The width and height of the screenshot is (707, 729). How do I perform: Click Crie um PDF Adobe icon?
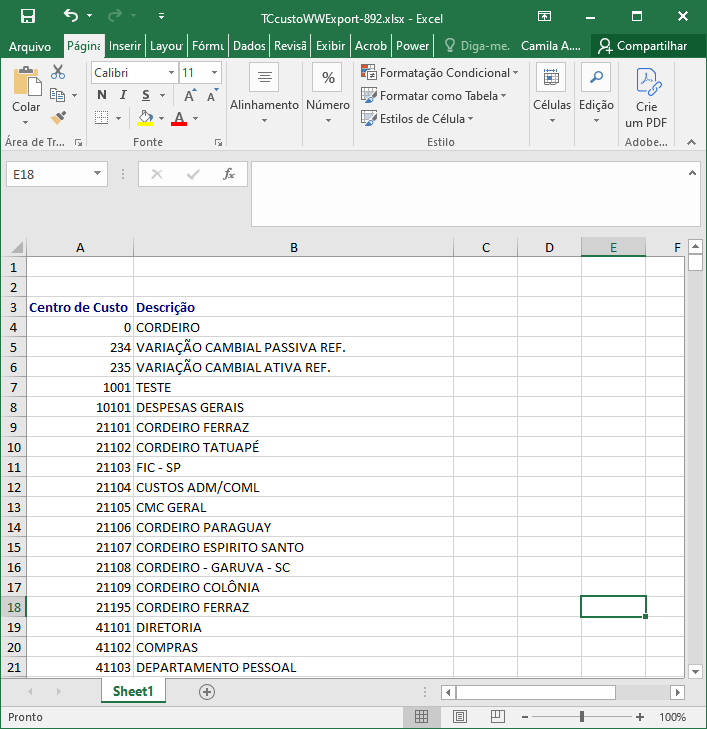point(647,99)
